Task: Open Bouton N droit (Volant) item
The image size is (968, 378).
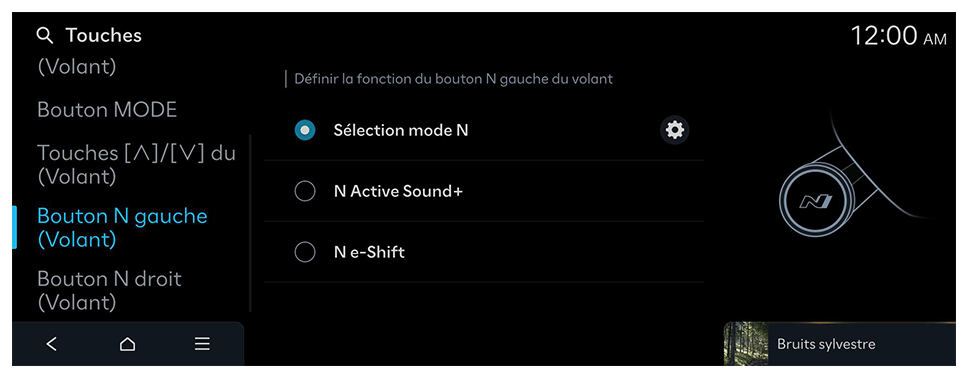Action: click(x=109, y=290)
